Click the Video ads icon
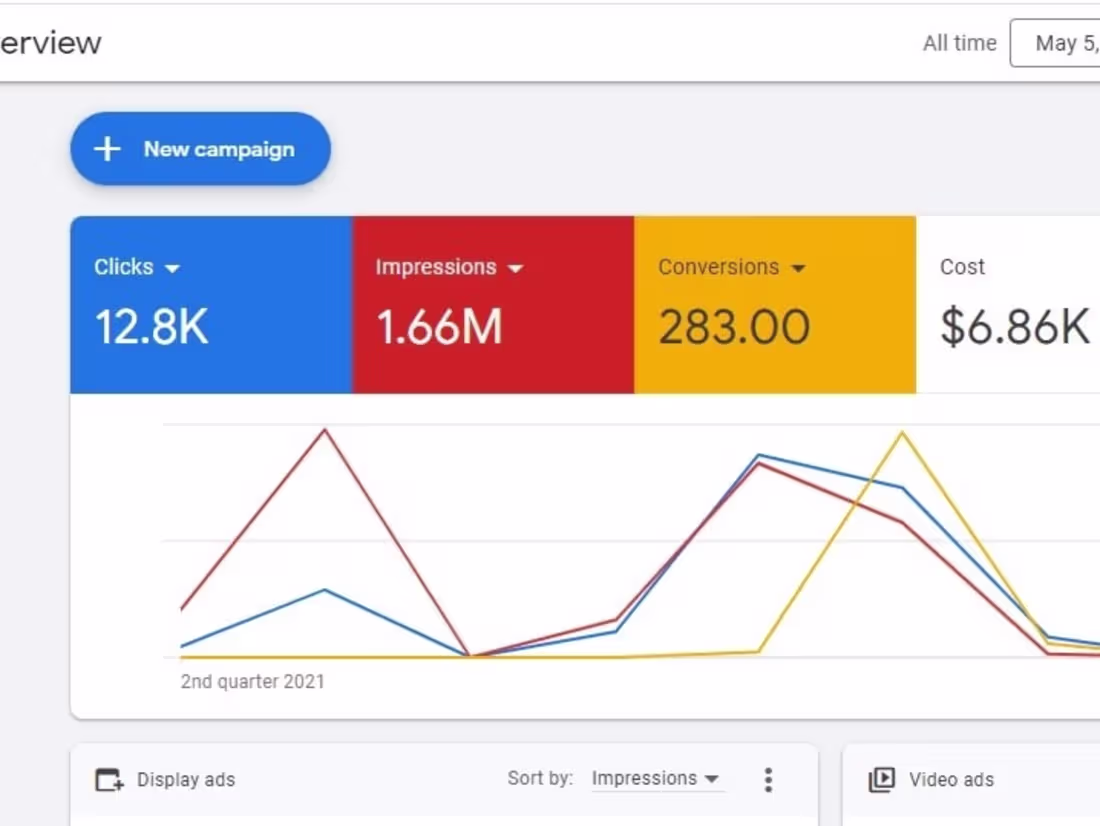Image resolution: width=1100 pixels, height=826 pixels. click(883, 779)
